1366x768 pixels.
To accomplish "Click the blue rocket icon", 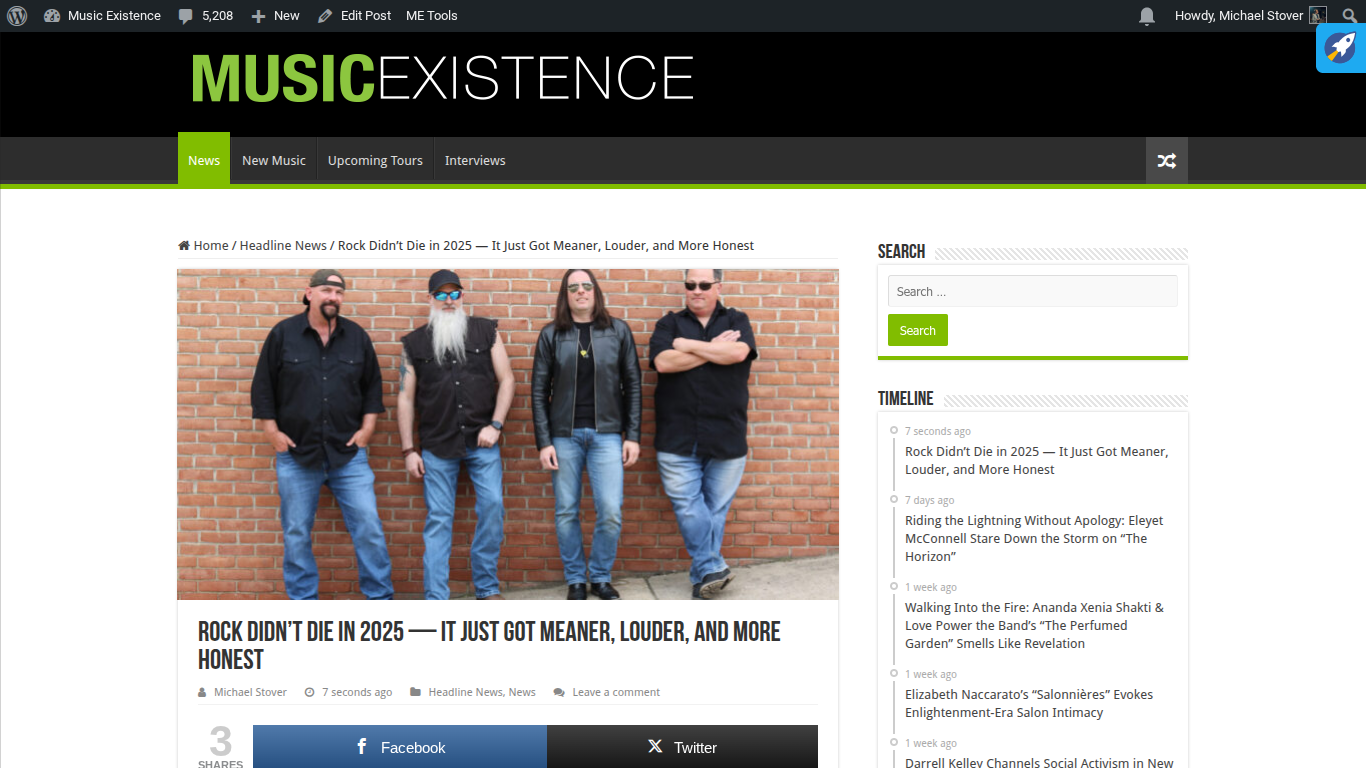I will click(1341, 48).
